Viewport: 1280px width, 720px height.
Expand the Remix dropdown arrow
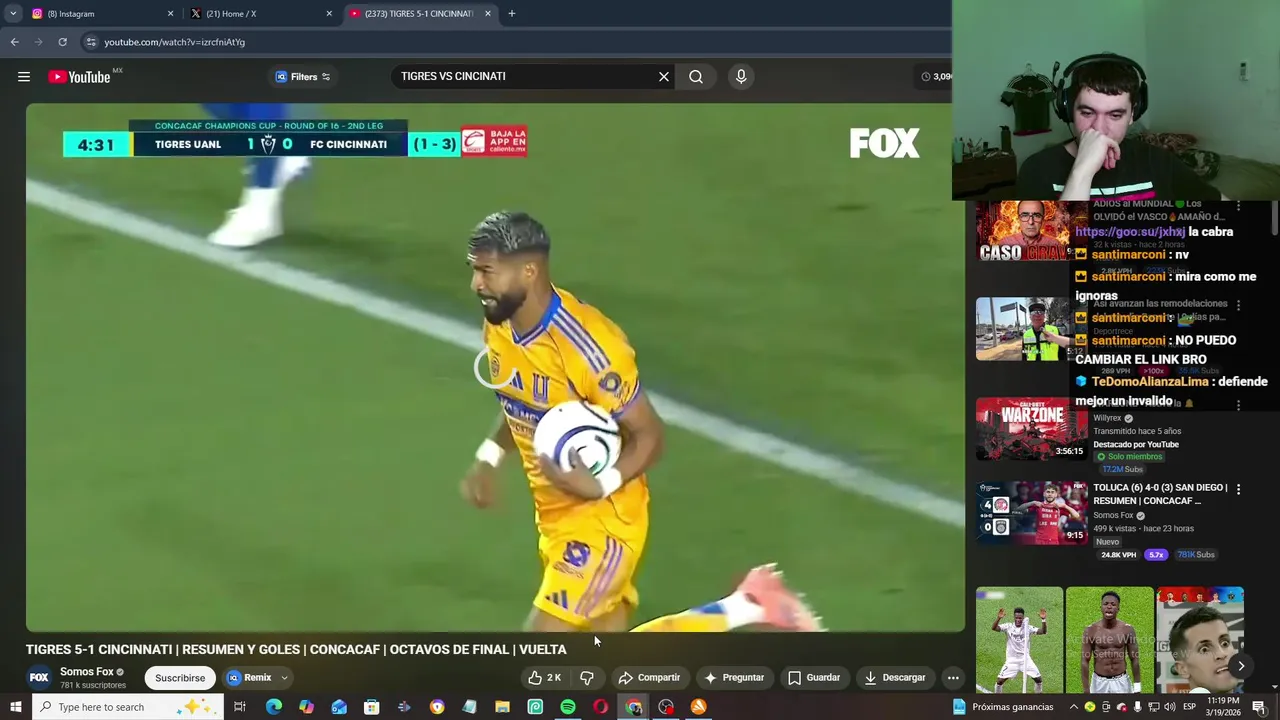tap(284, 678)
